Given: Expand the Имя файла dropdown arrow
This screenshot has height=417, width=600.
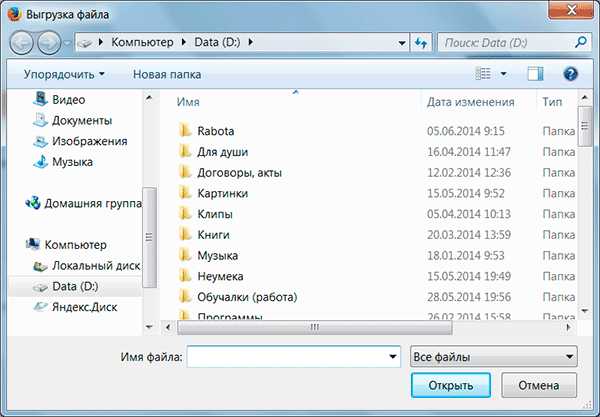Looking at the screenshot, I should [393, 356].
